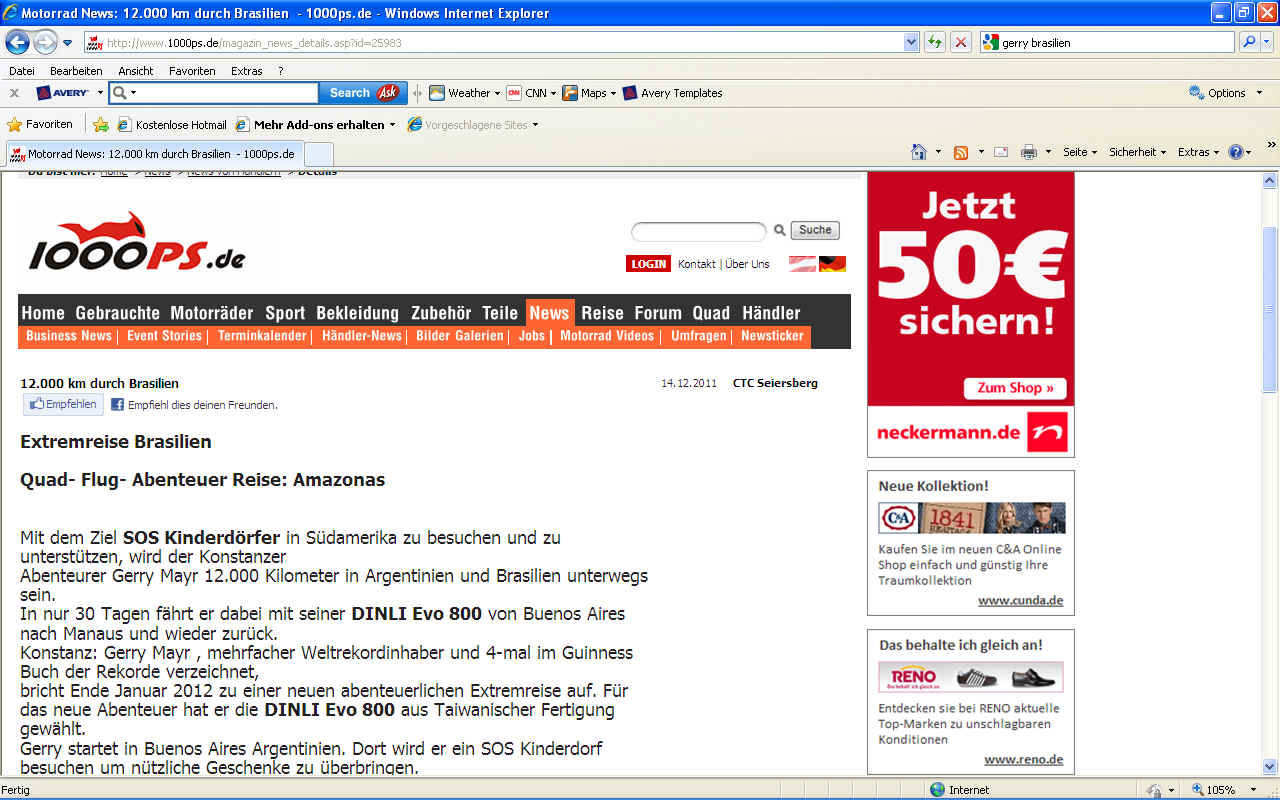Open Avery Templates toolbar item
Viewport: 1280px width, 800px height.
pyautogui.click(x=672, y=93)
